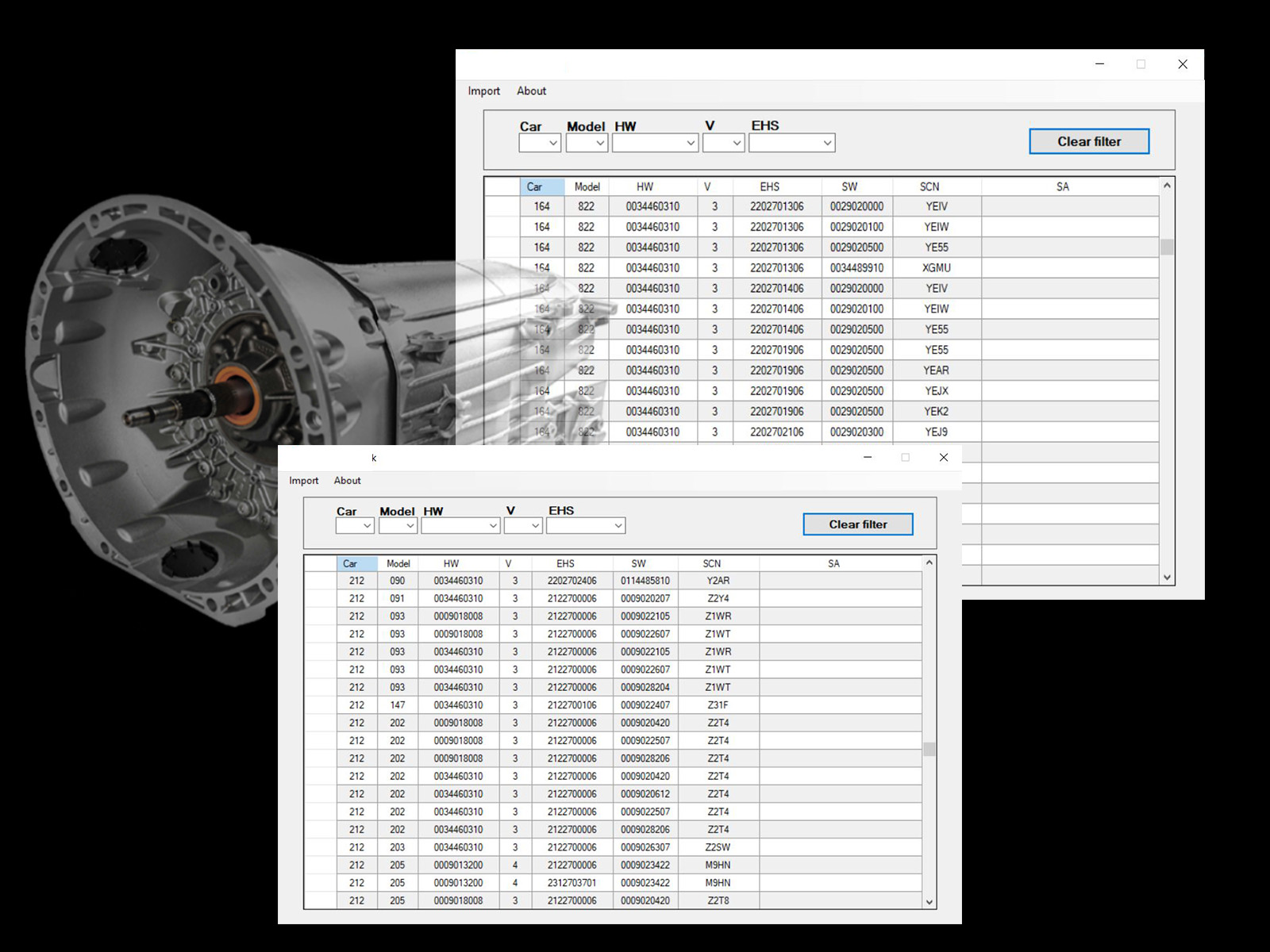Image resolution: width=1270 pixels, height=952 pixels.
Task: Minimize the upper back window
Action: 1099,64
